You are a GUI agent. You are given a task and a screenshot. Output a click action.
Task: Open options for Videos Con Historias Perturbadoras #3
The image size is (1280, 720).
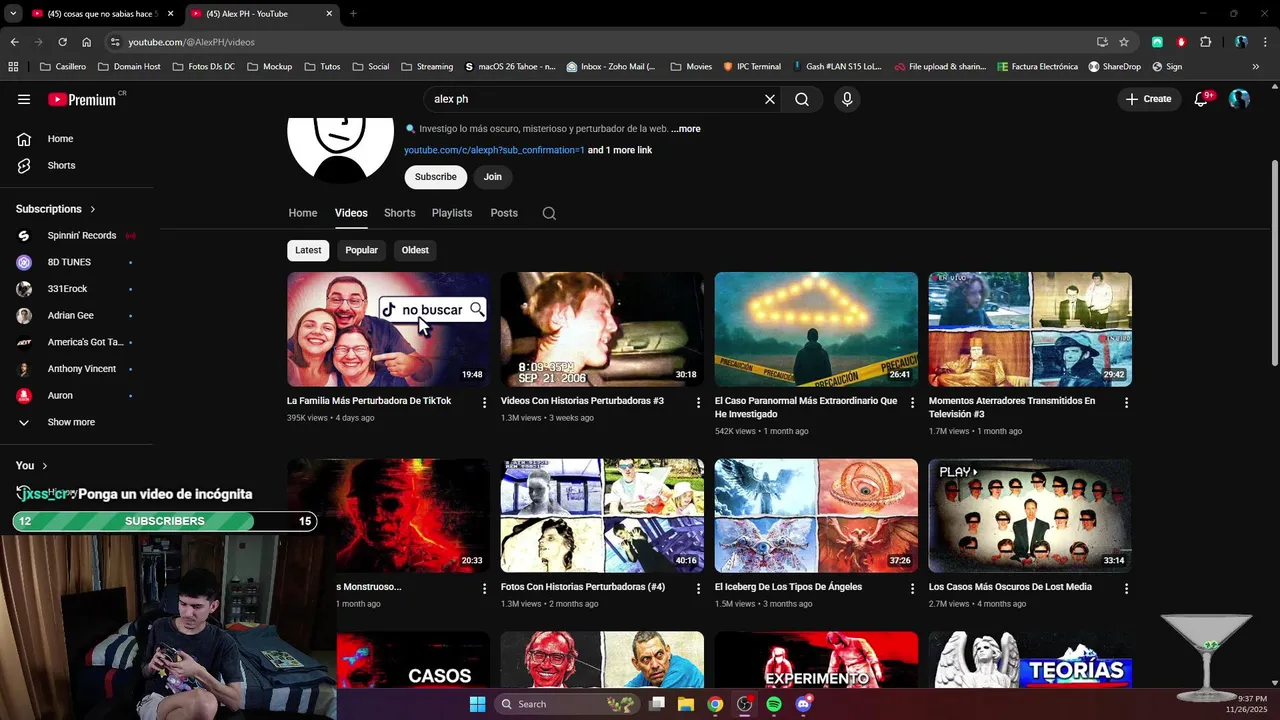tap(699, 402)
